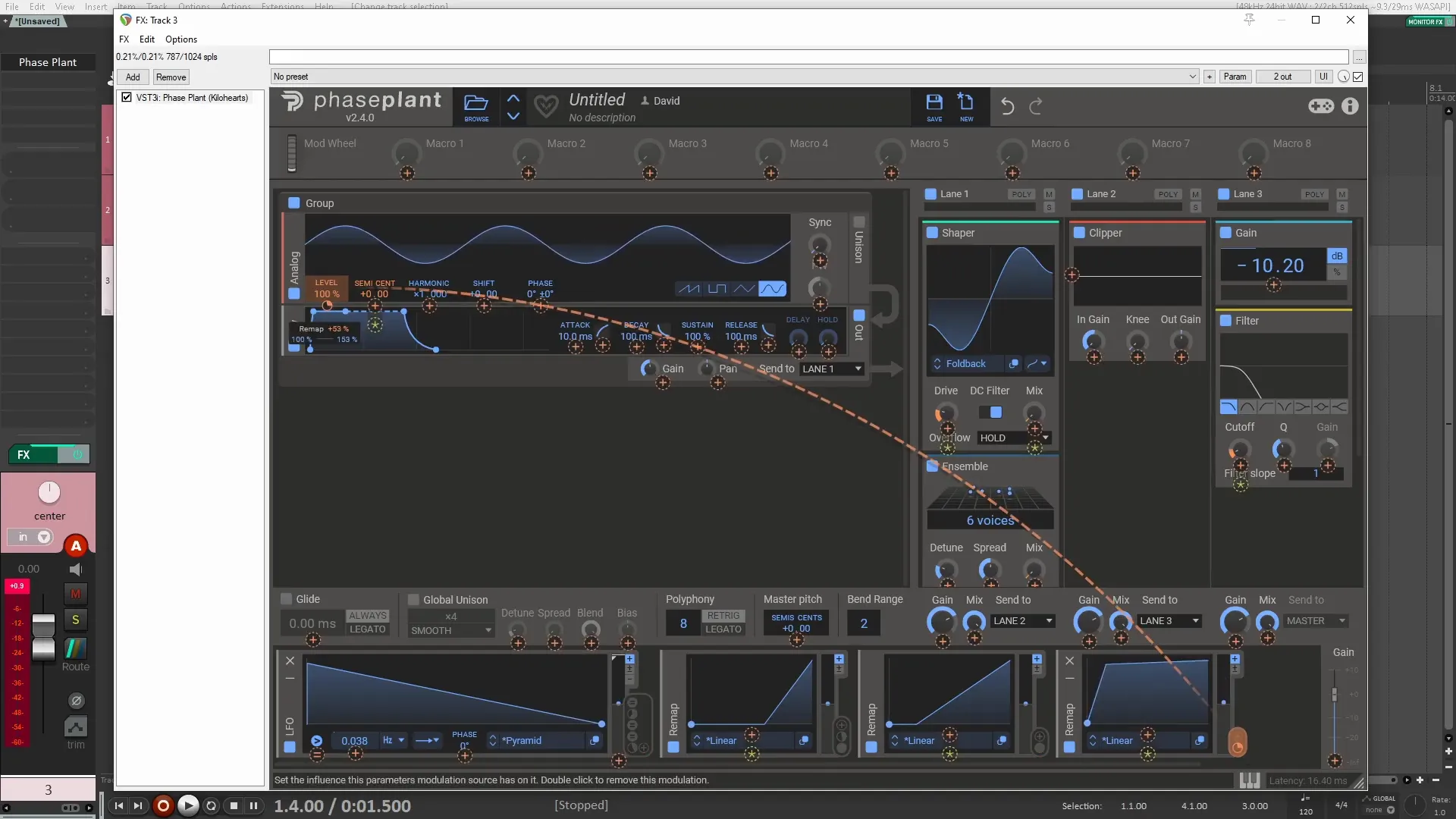Click the UI button
1456x819 pixels.
click(1323, 77)
